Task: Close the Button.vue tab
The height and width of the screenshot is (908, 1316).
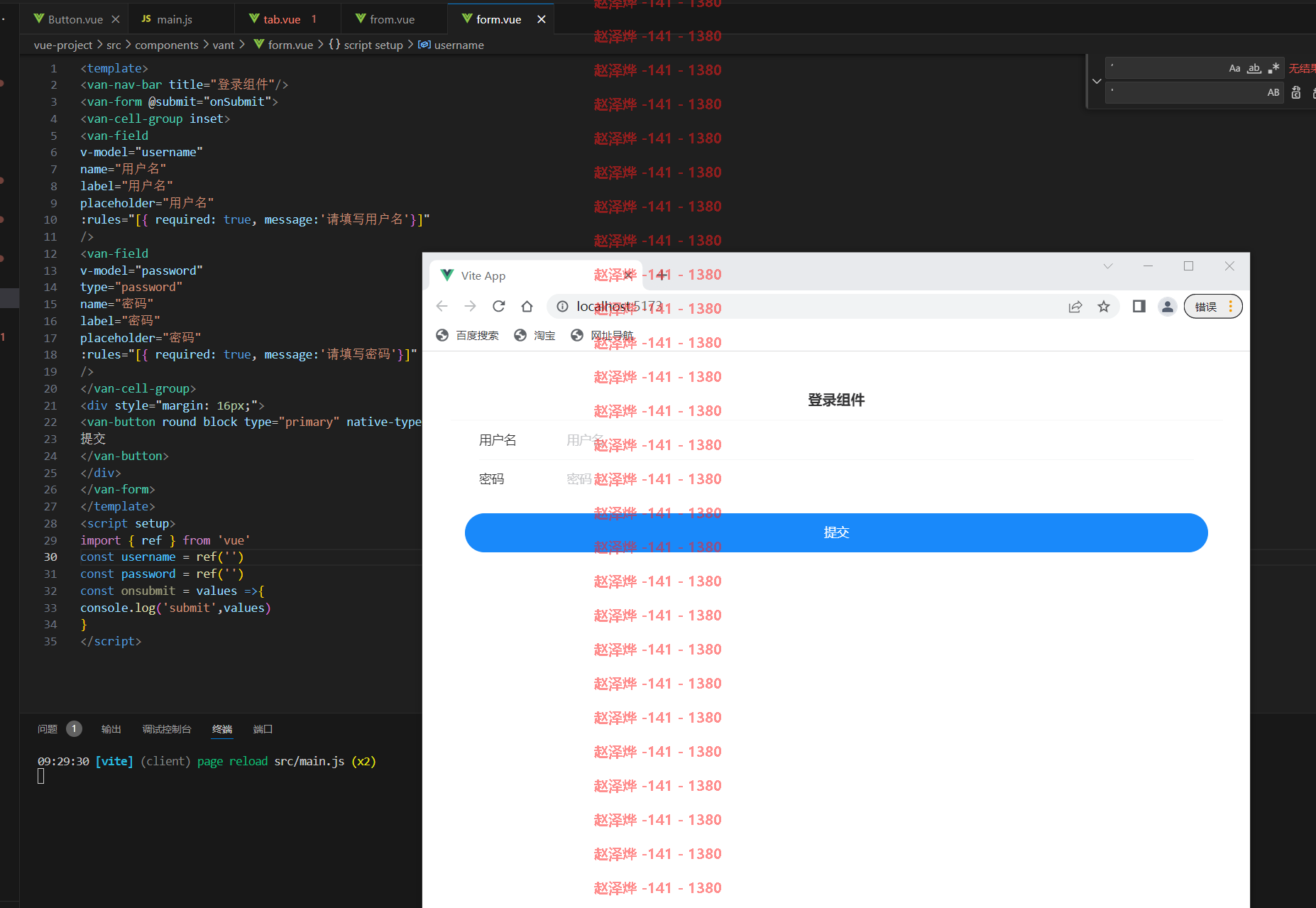Action: click(116, 19)
